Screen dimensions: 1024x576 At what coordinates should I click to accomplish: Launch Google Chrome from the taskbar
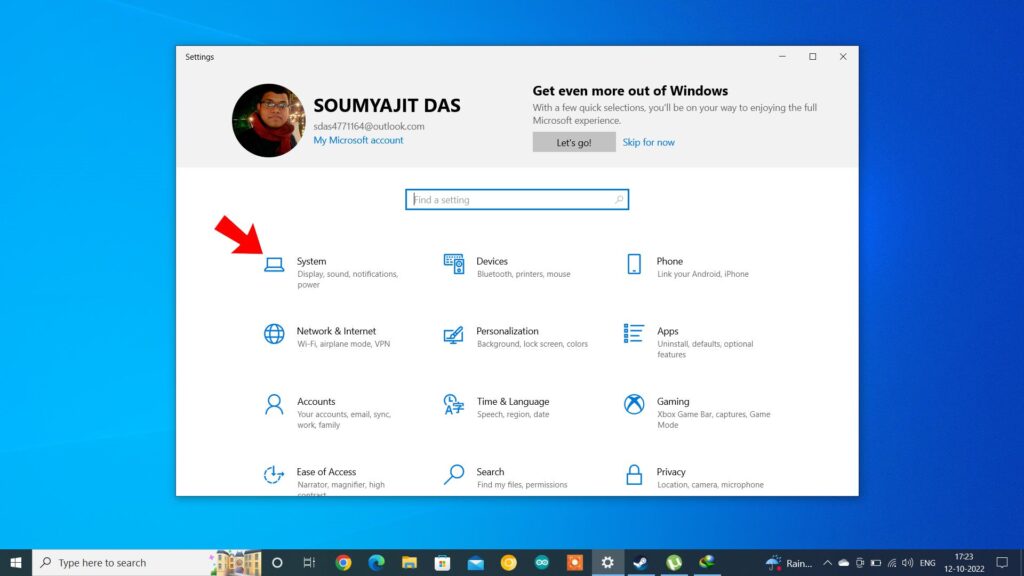coord(343,562)
